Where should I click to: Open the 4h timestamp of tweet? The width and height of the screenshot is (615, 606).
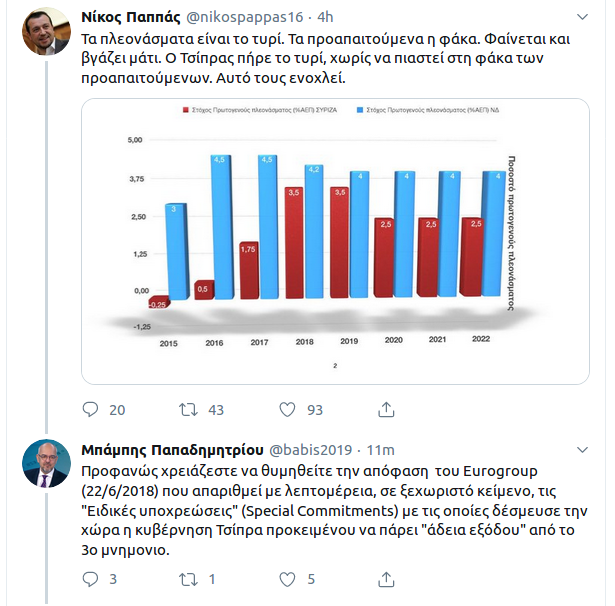[x=325, y=17]
